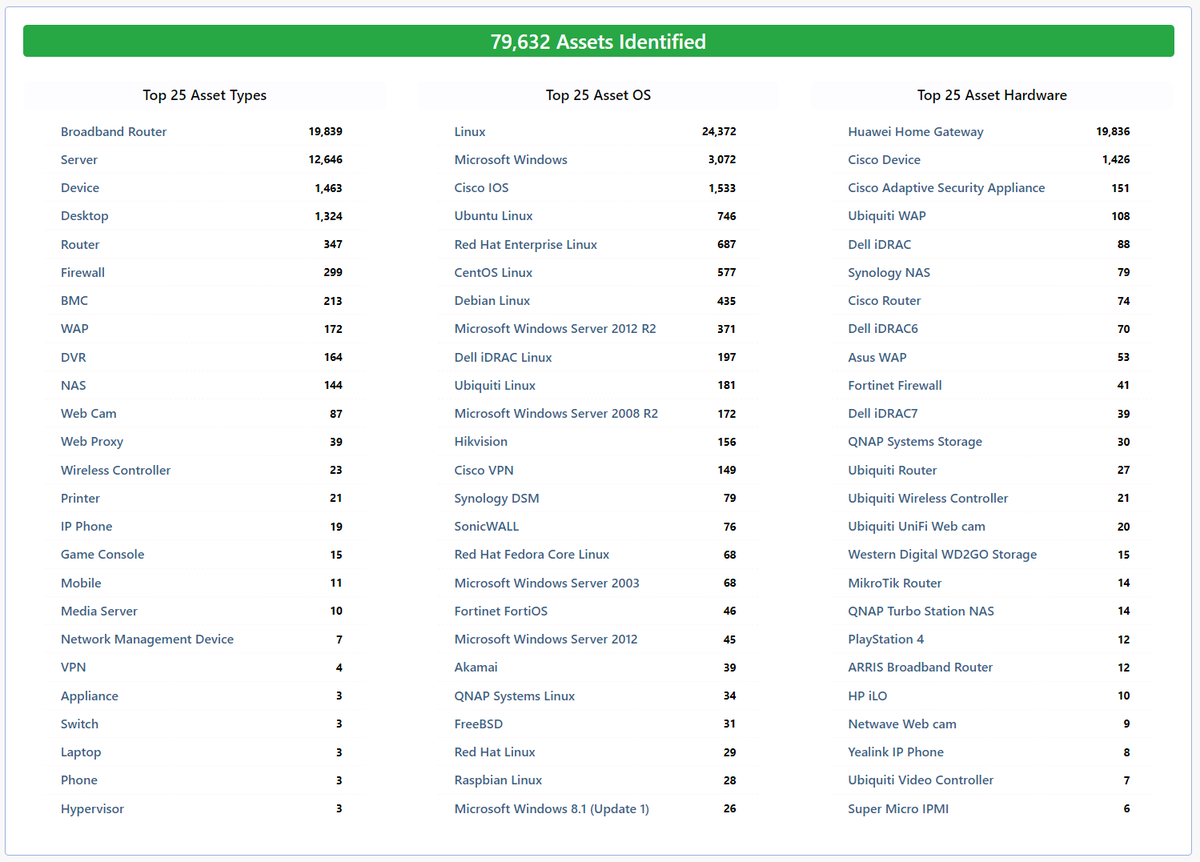Open the Web Proxy asset type
Image resolution: width=1200 pixels, height=862 pixels.
92,442
